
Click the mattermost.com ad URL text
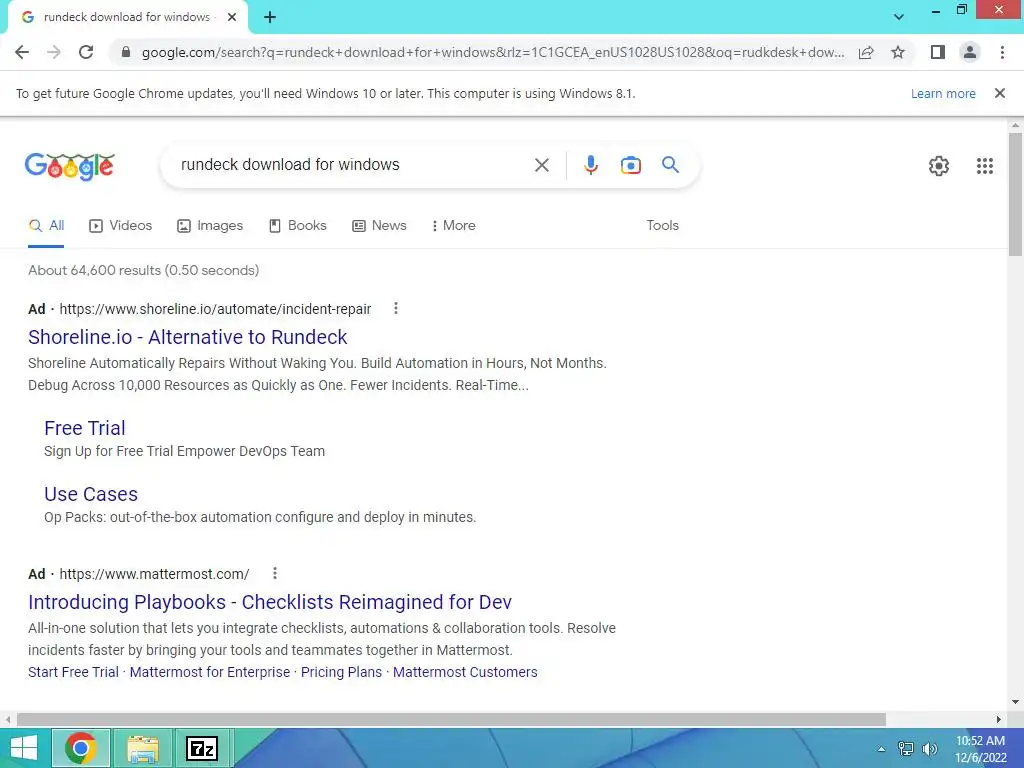coord(154,574)
